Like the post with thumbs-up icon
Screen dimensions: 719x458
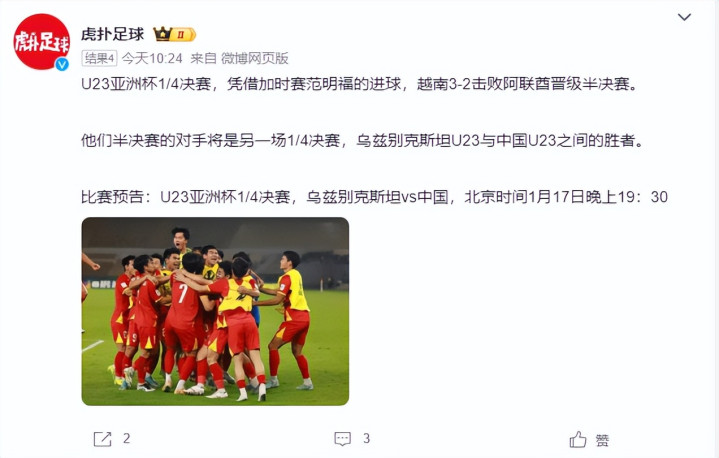pos(578,439)
